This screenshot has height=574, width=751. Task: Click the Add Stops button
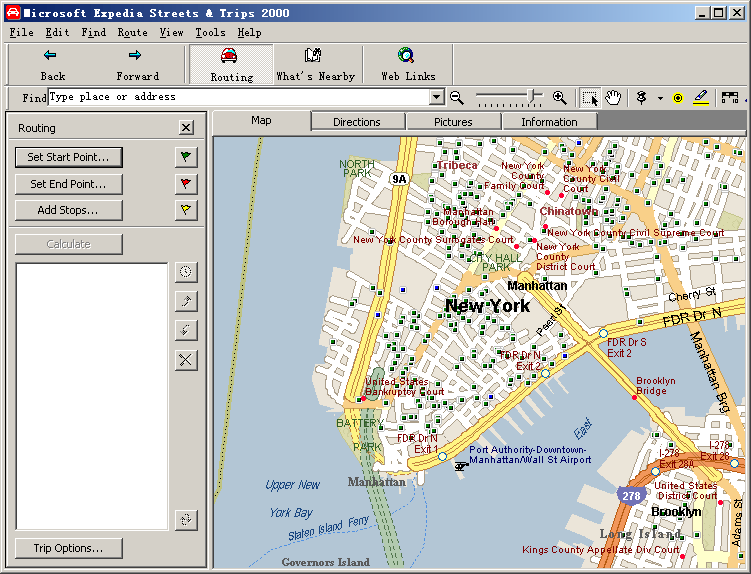point(68,210)
